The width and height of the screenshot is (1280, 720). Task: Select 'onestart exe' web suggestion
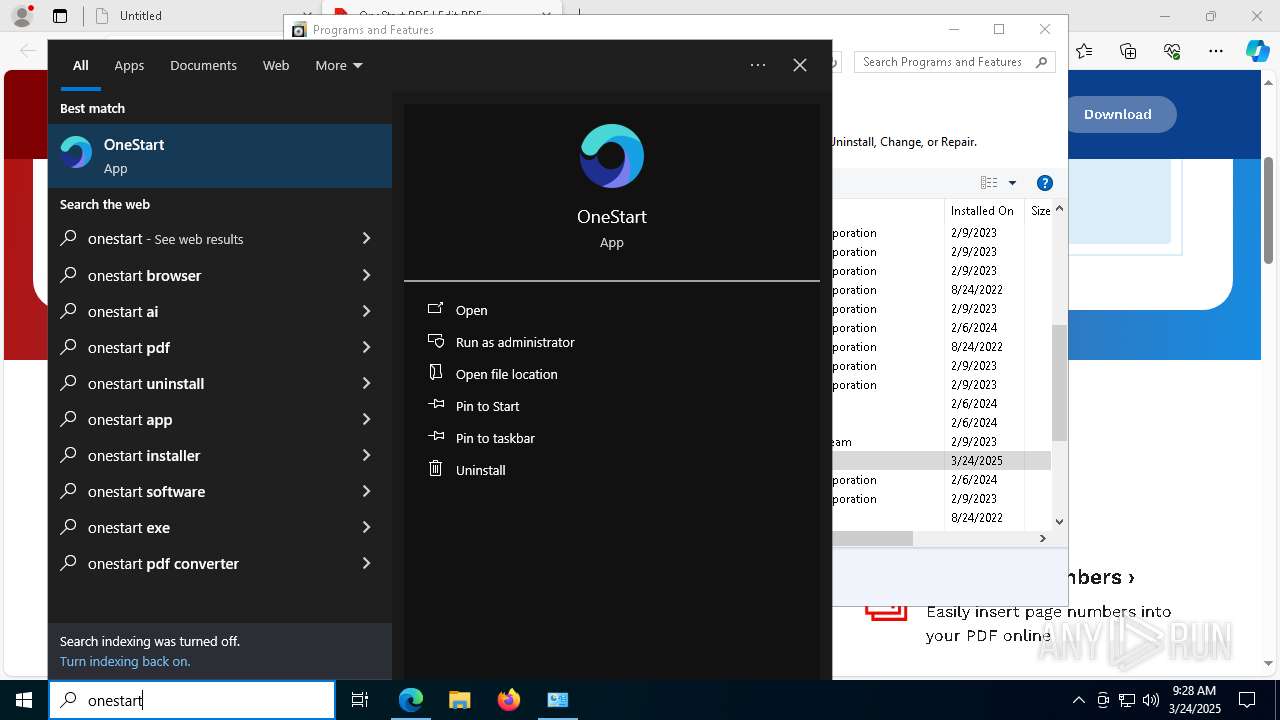[220, 527]
